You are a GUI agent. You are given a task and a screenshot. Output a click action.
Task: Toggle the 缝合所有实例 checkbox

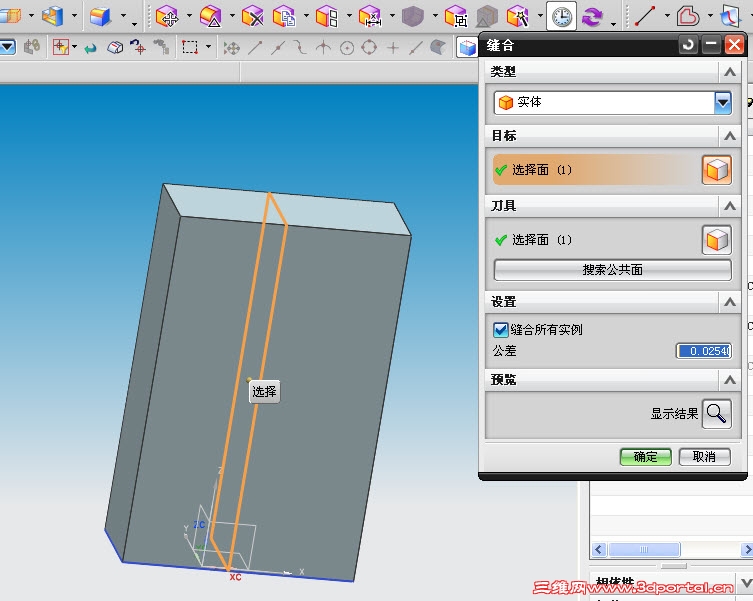tap(500, 330)
